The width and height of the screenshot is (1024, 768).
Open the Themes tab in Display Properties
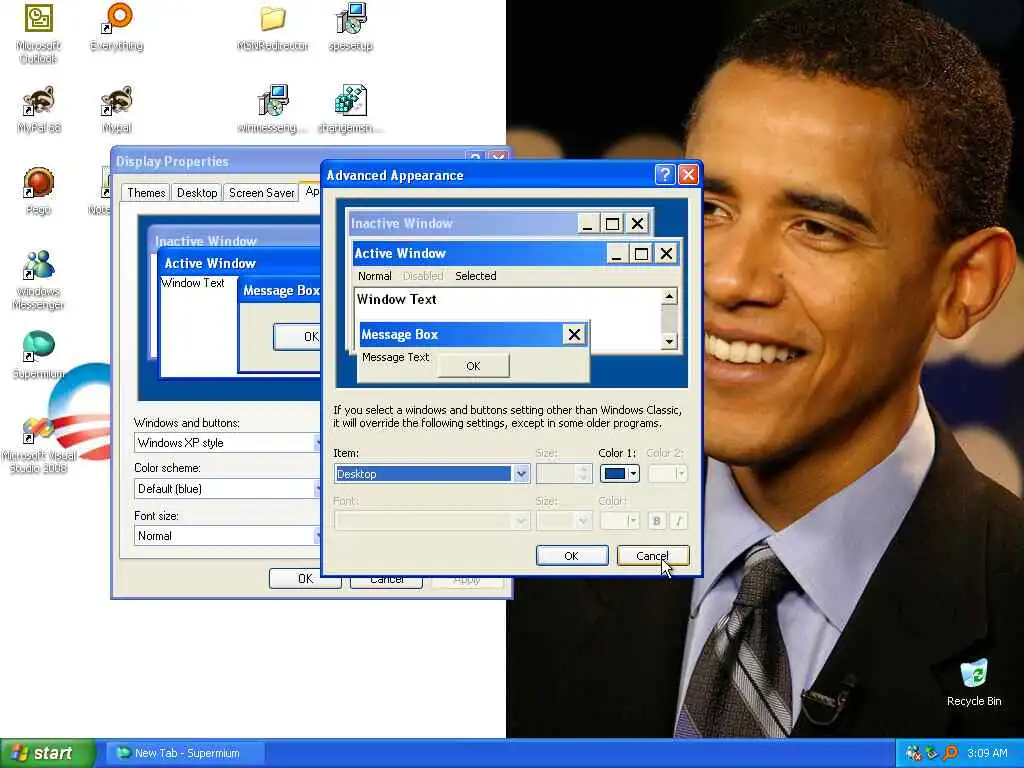pos(146,193)
